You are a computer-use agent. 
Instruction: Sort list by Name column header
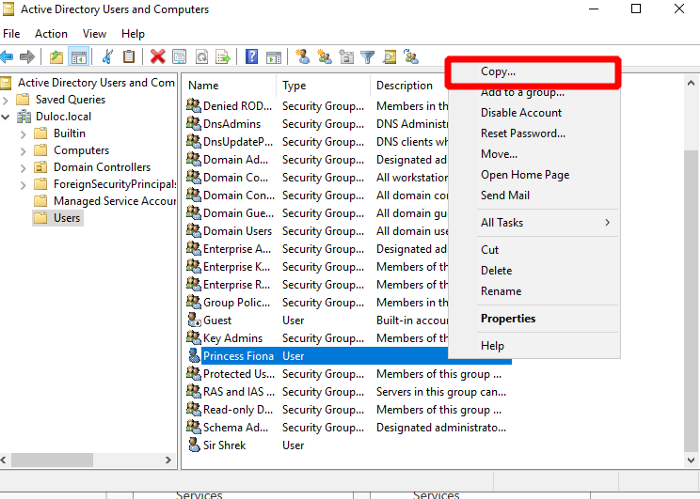[229, 85]
